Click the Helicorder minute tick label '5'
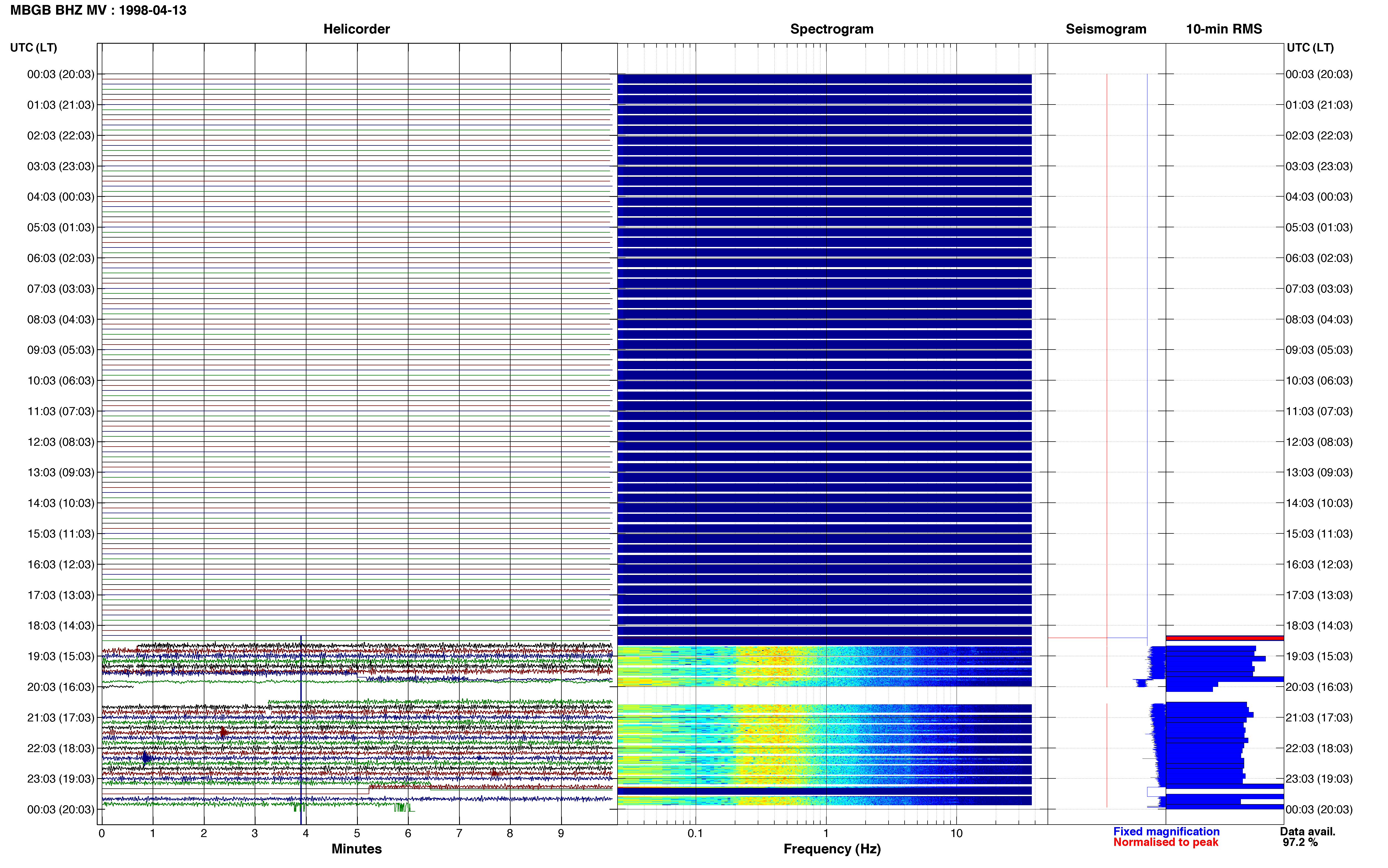1388x868 pixels. tap(357, 833)
